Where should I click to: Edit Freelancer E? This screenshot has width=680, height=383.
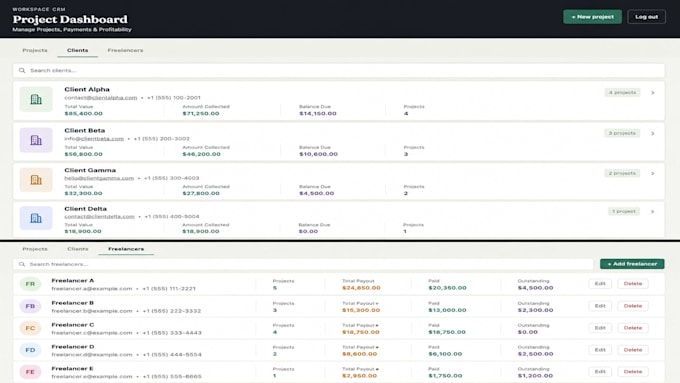[600, 372]
